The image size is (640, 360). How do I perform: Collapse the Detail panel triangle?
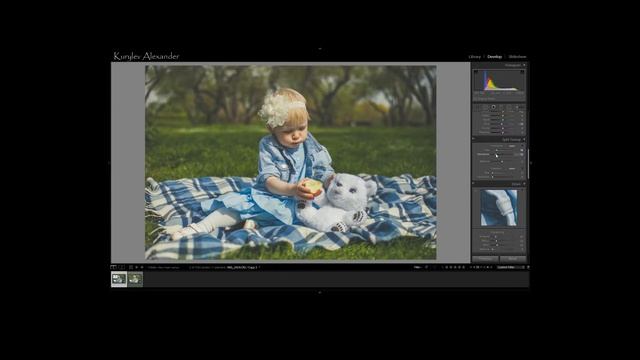point(524,184)
